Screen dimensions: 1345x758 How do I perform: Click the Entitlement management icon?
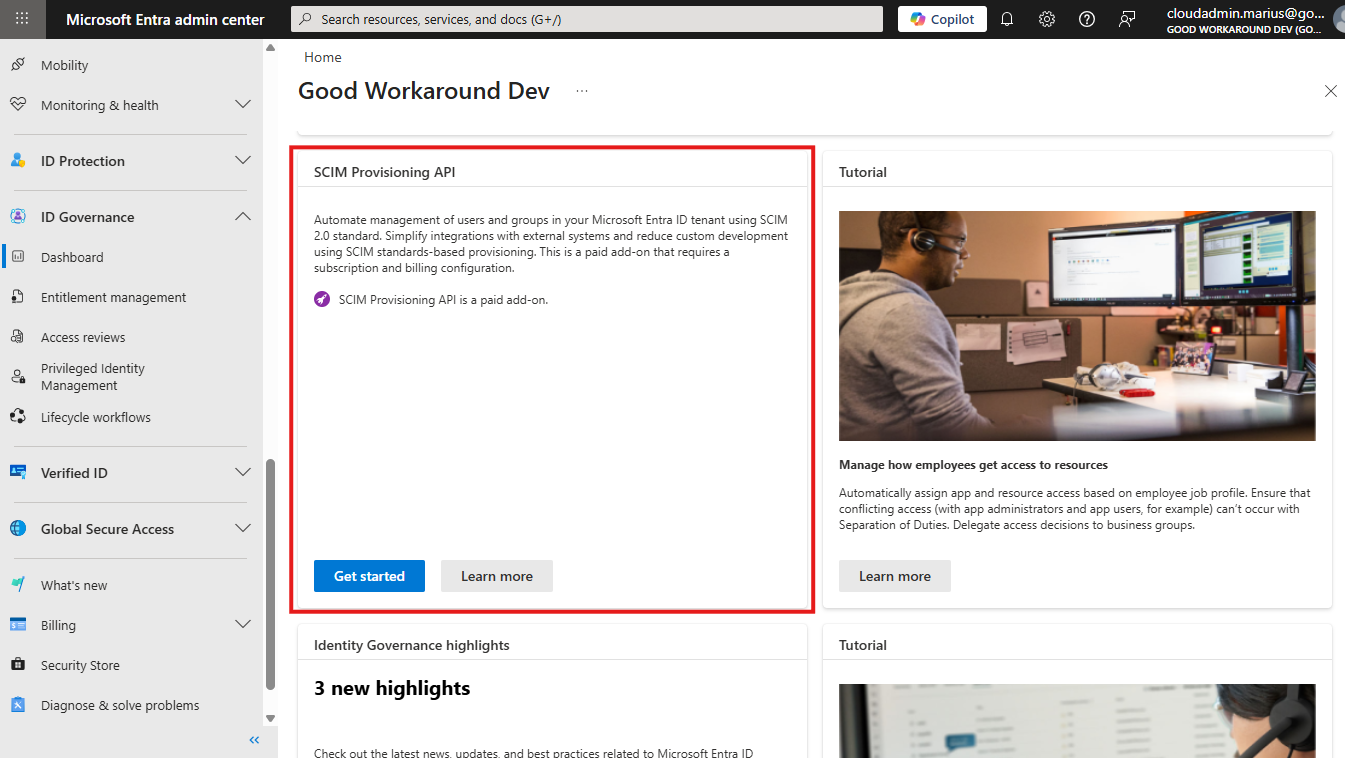(x=18, y=297)
